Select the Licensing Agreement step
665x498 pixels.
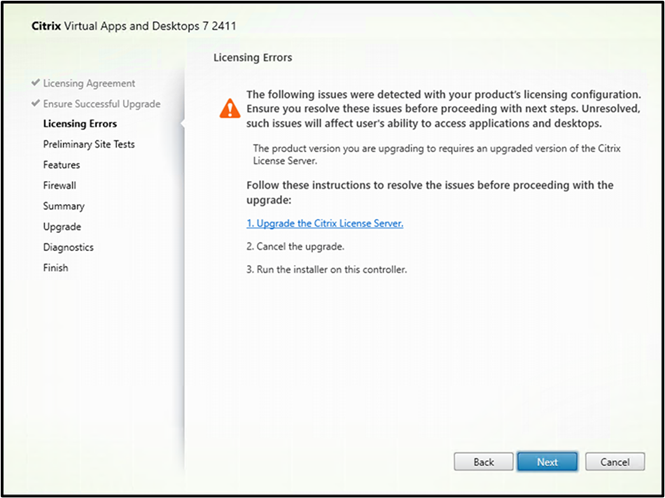point(89,83)
